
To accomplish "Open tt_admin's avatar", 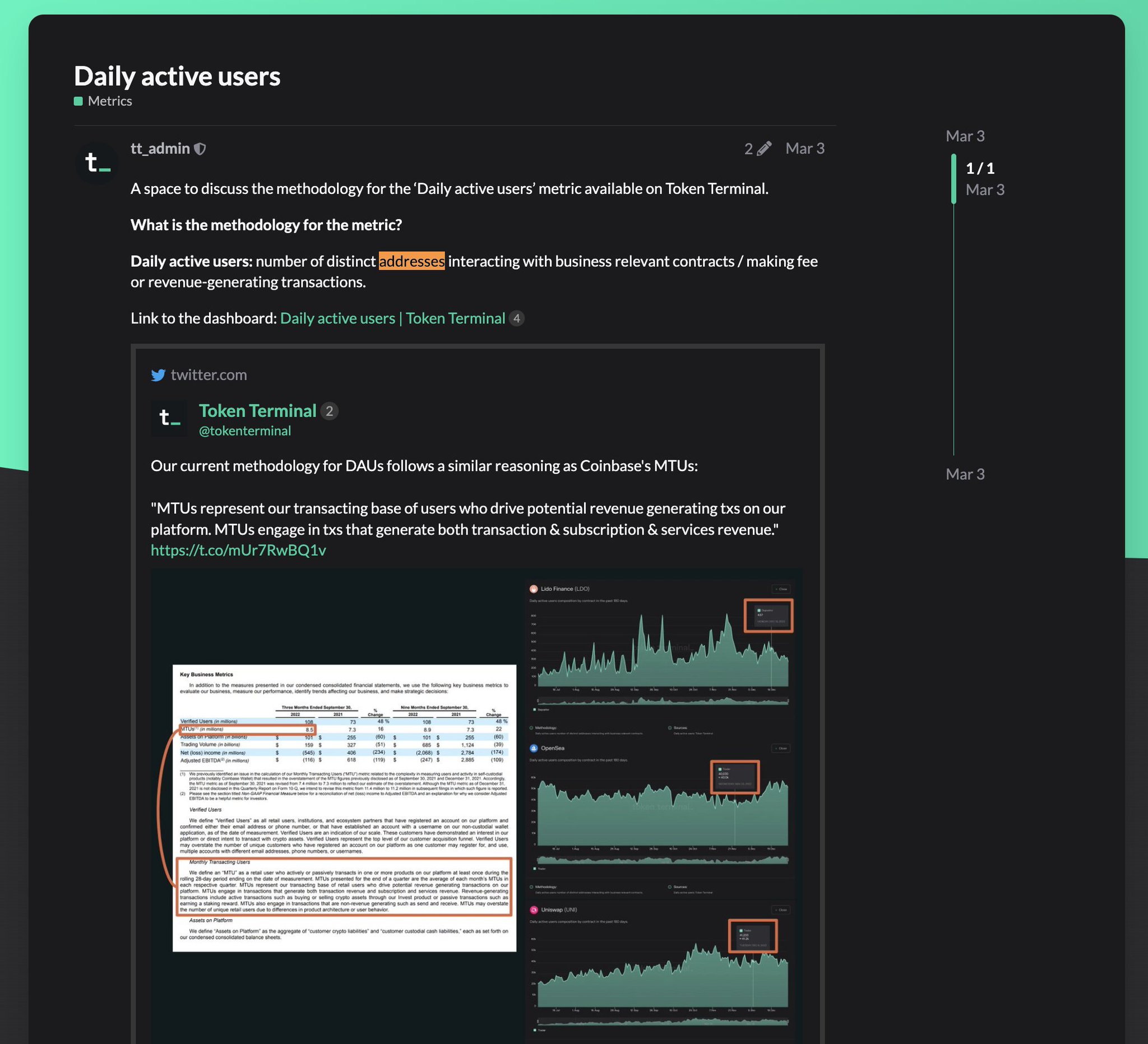I will [x=97, y=164].
